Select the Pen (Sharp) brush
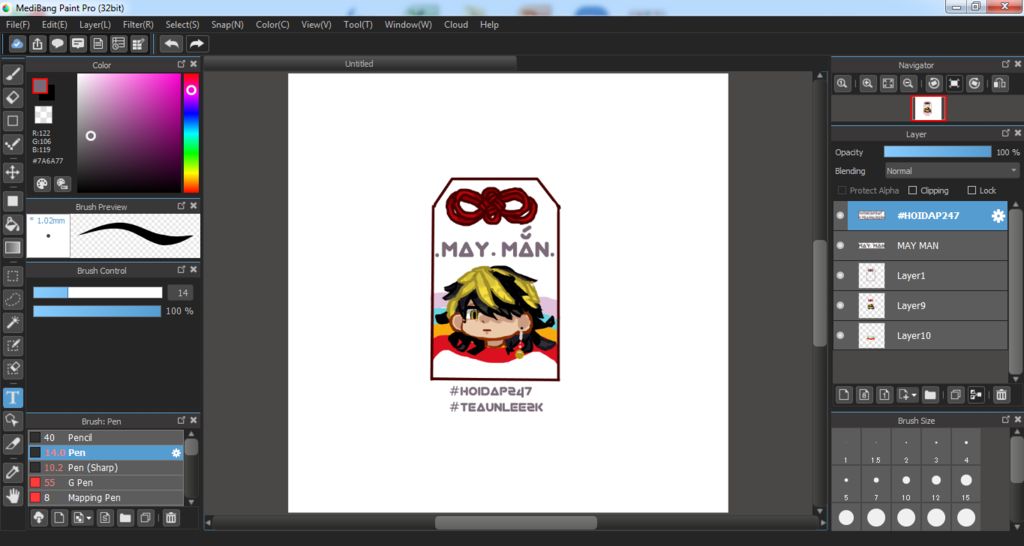Screen dimensions: 1024x546 106,468
